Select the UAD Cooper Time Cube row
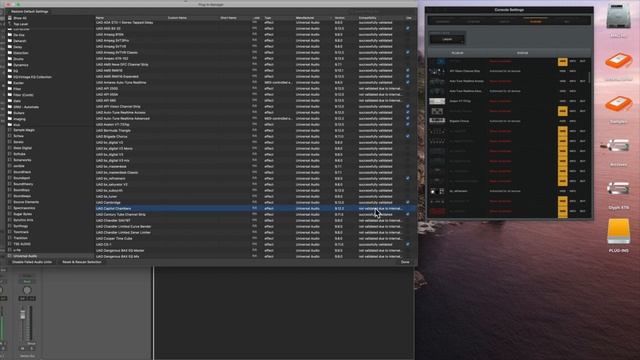640x360 pixels. click(256, 238)
